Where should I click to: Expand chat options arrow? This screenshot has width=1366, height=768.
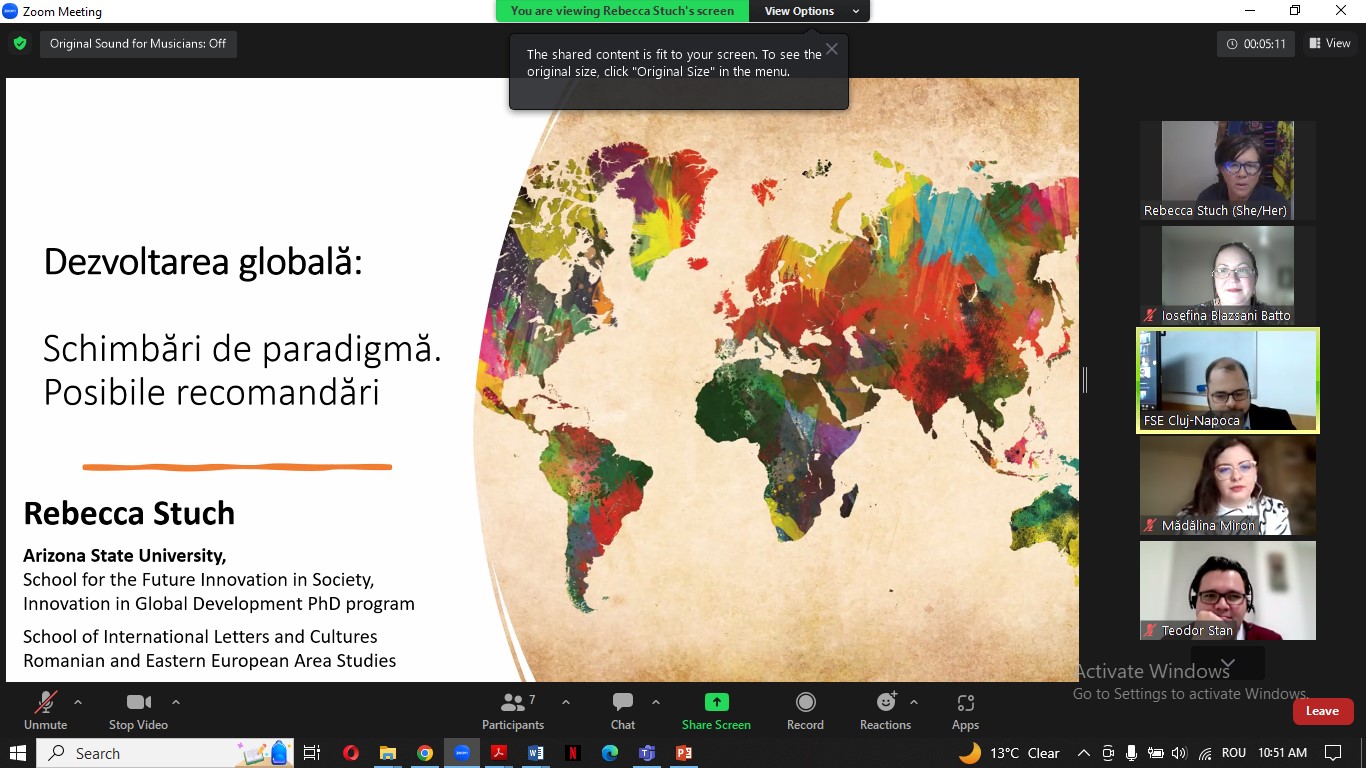point(656,702)
